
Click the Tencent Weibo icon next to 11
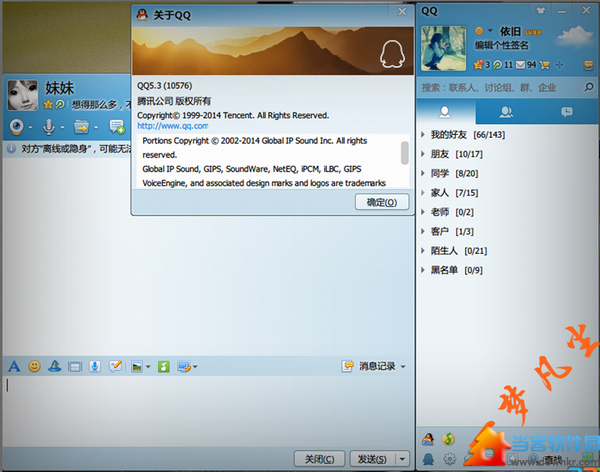click(497, 65)
